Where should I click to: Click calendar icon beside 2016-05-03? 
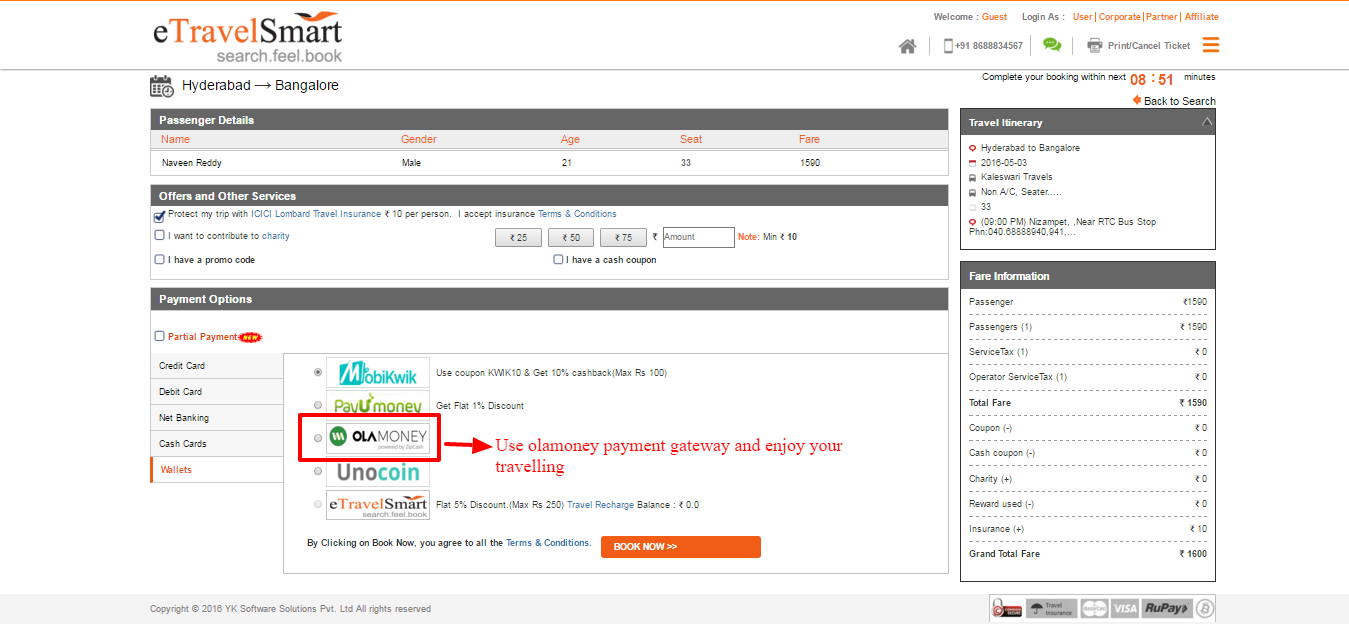click(x=973, y=163)
